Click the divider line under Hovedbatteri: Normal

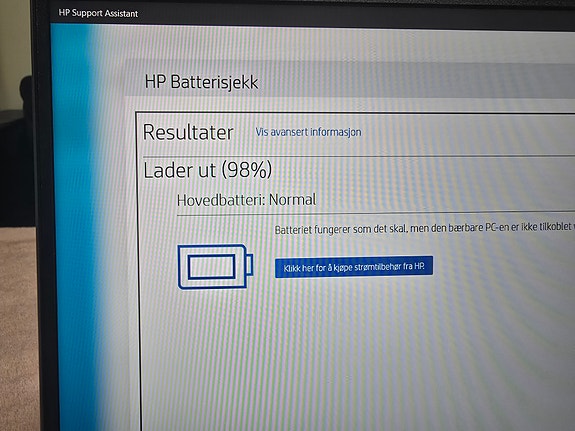[376, 214]
